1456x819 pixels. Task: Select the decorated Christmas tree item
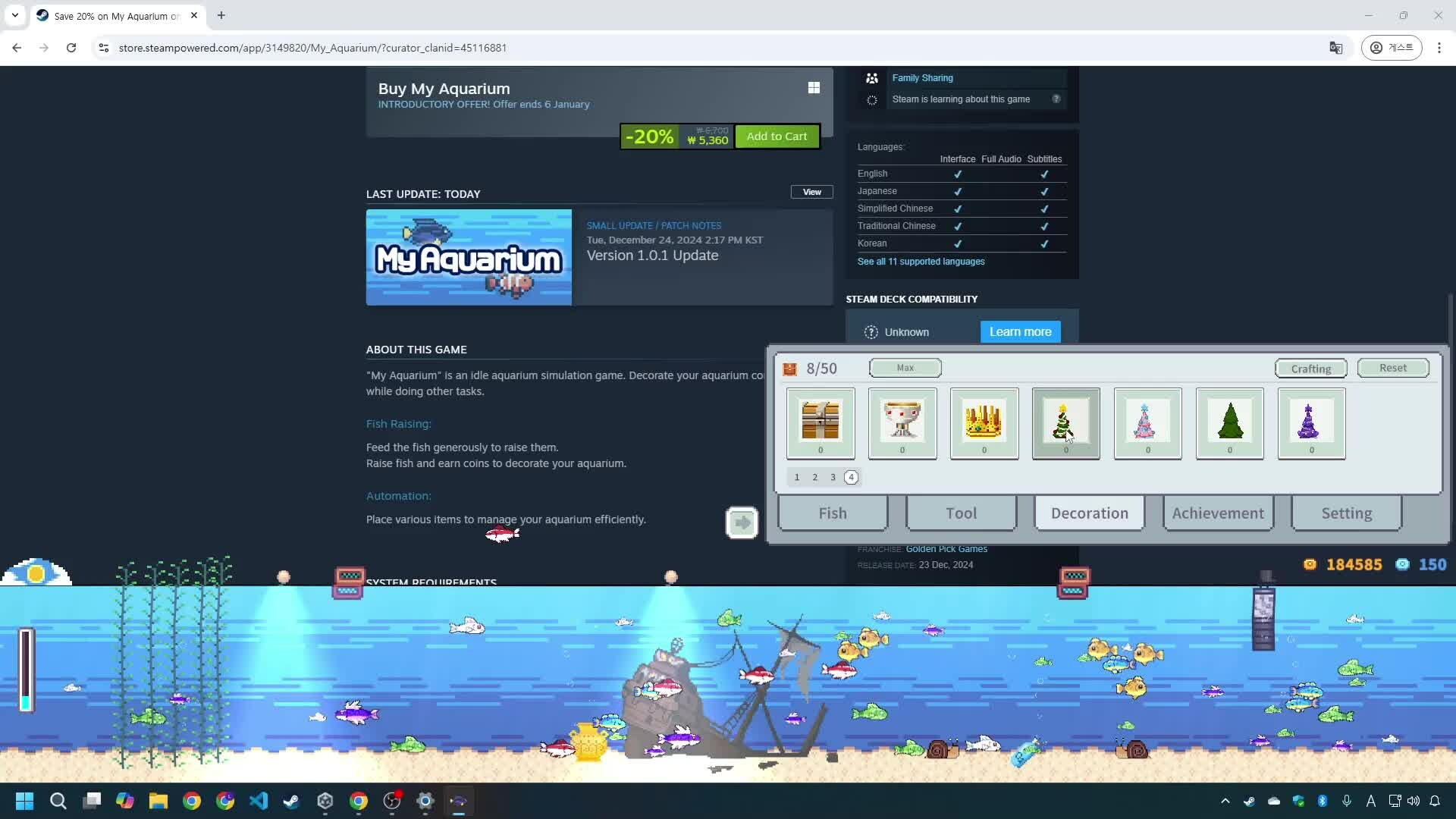[x=1065, y=422]
